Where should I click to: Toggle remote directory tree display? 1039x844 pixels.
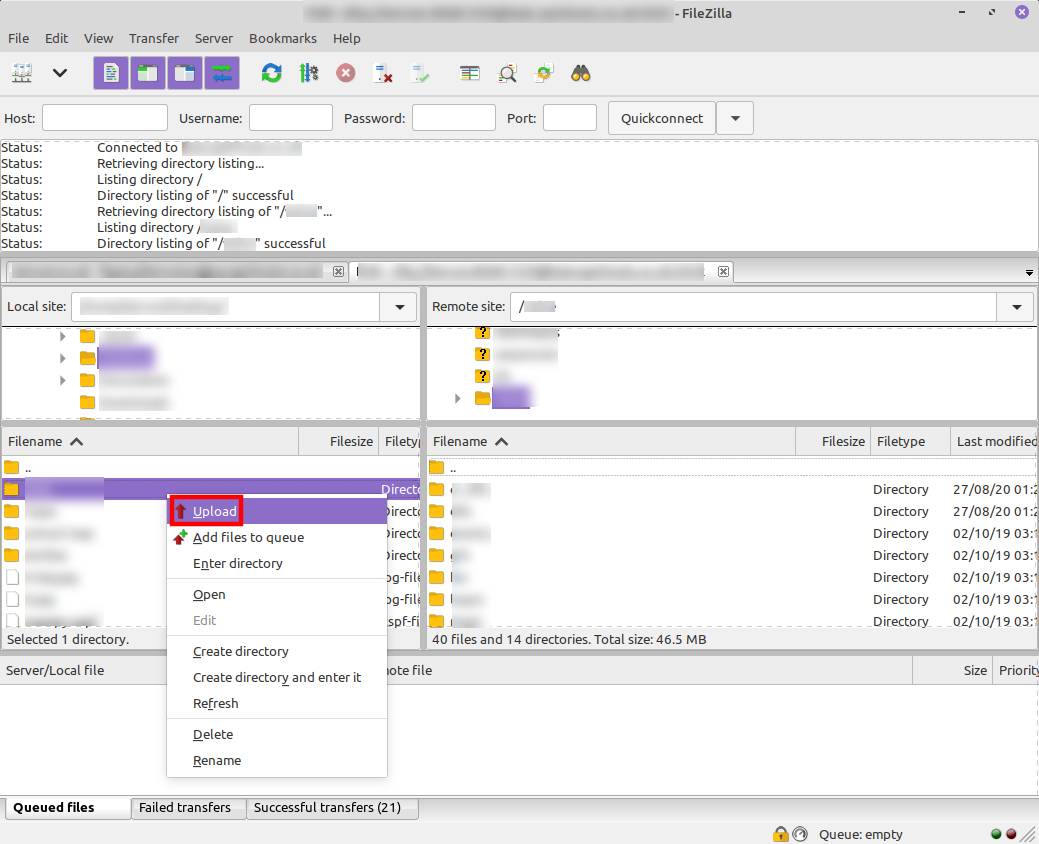pyautogui.click(x=185, y=73)
